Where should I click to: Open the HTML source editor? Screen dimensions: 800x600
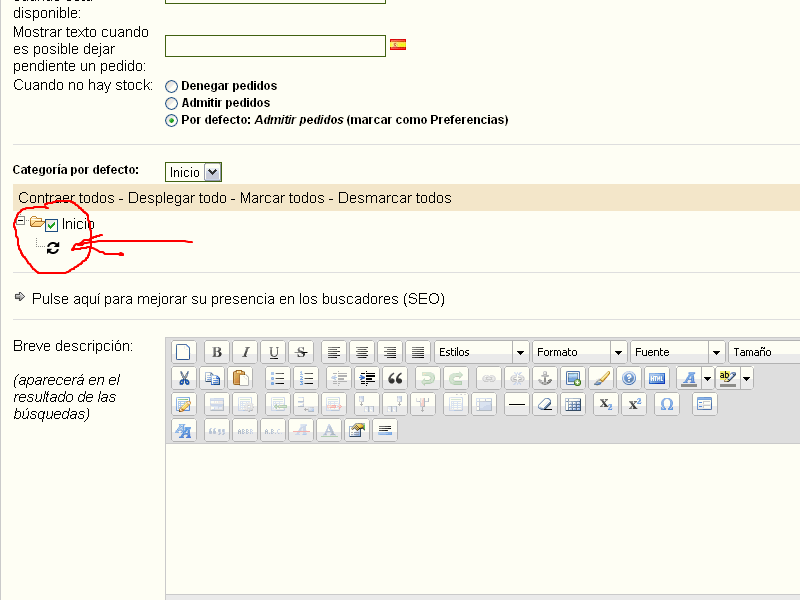657,378
